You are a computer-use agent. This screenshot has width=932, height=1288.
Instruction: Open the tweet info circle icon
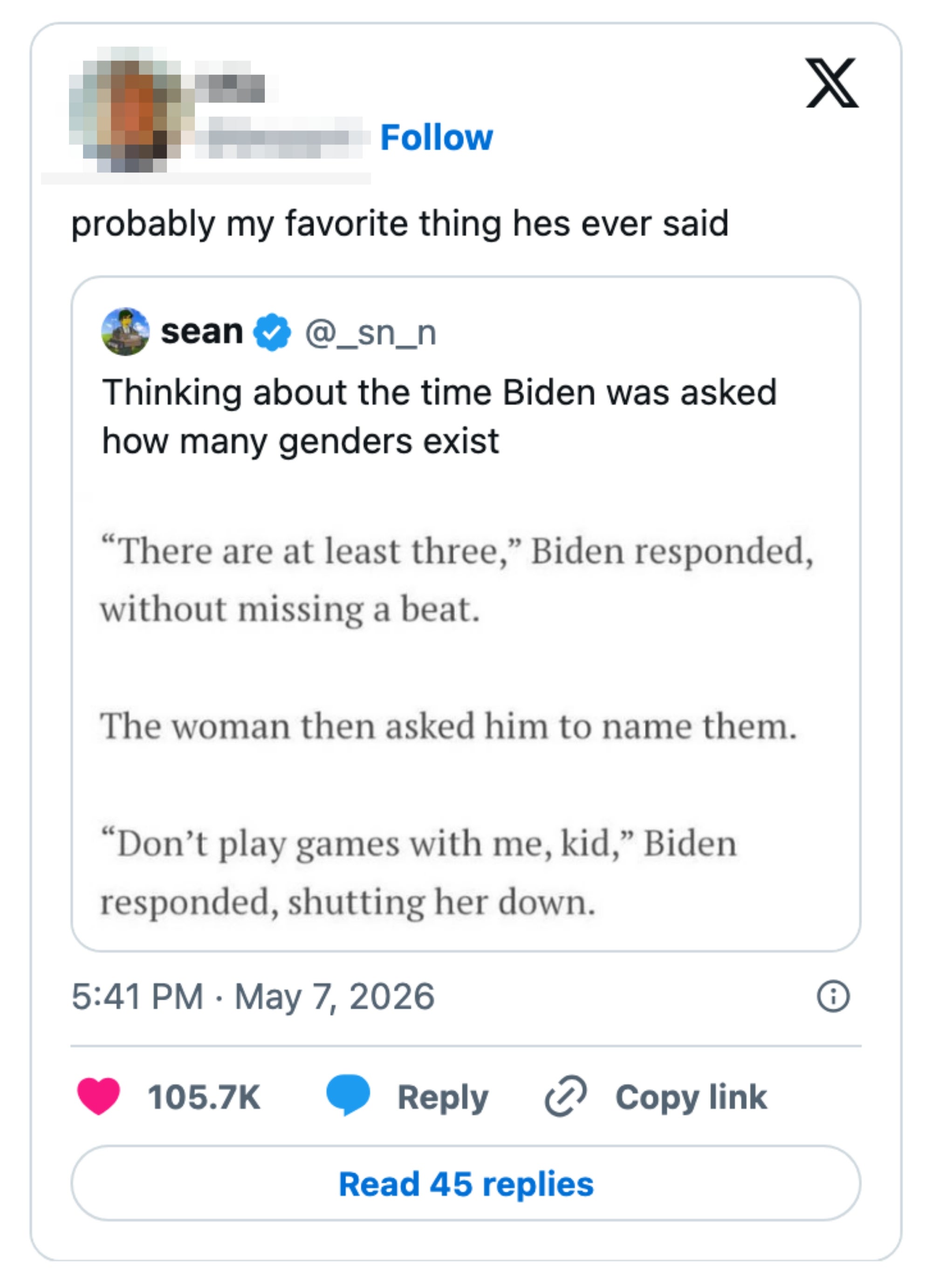click(833, 996)
